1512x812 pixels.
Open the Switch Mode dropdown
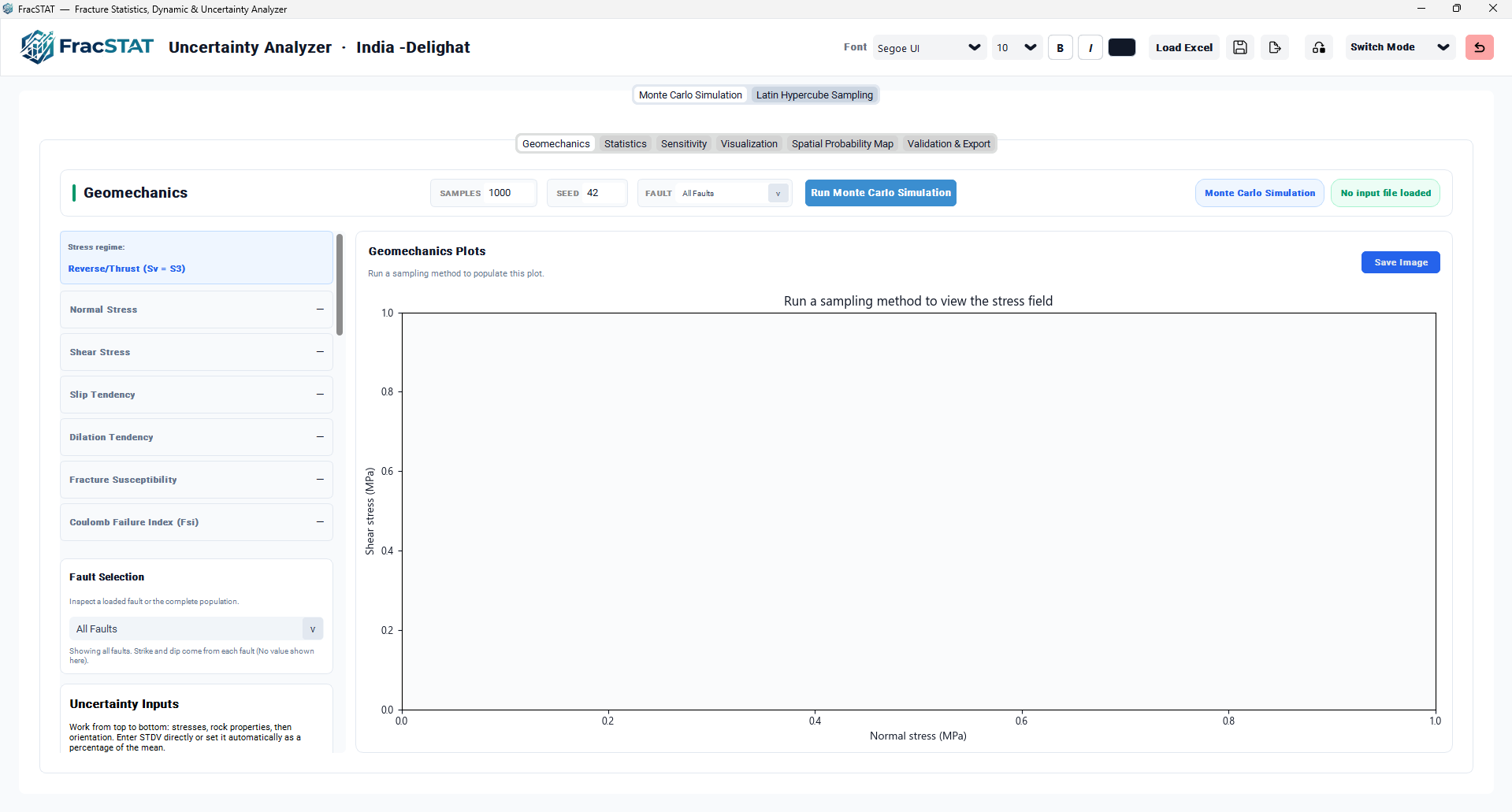tap(1399, 47)
